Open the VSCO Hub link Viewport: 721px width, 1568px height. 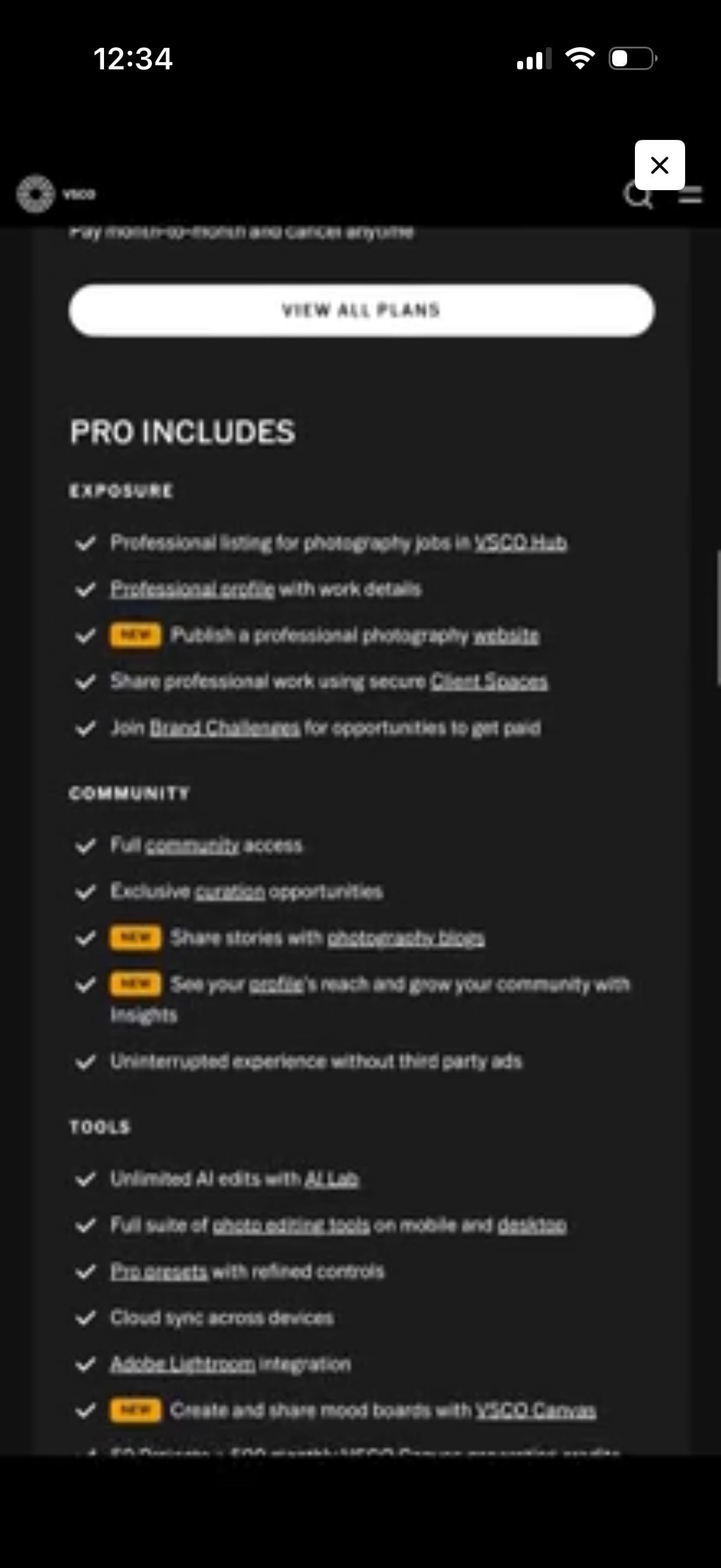[520, 542]
